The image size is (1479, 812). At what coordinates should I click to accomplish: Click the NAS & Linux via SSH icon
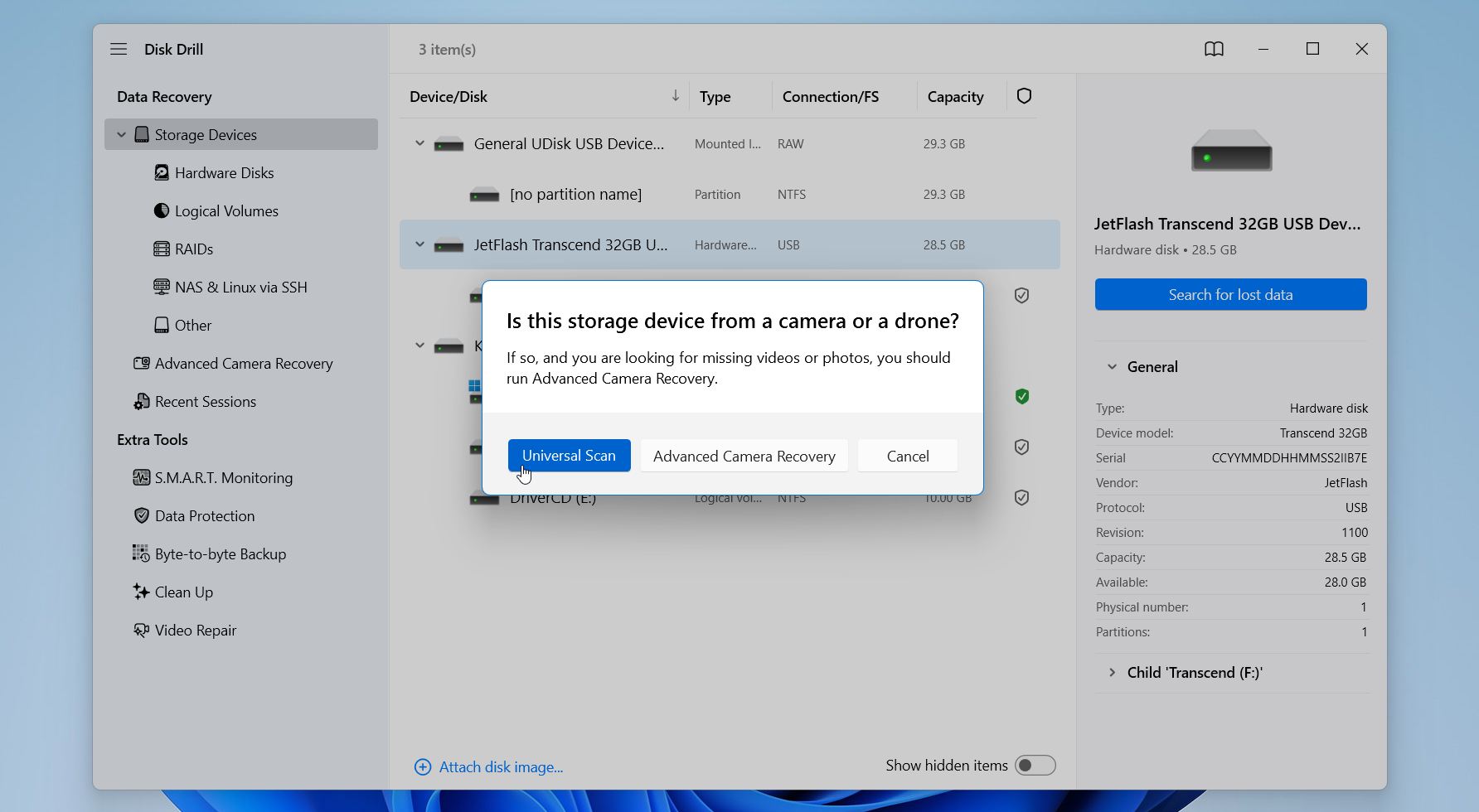(x=162, y=287)
